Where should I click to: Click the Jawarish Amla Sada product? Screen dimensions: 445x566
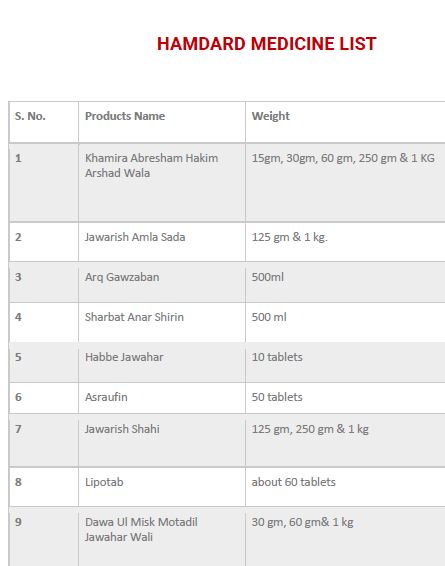[135, 237]
